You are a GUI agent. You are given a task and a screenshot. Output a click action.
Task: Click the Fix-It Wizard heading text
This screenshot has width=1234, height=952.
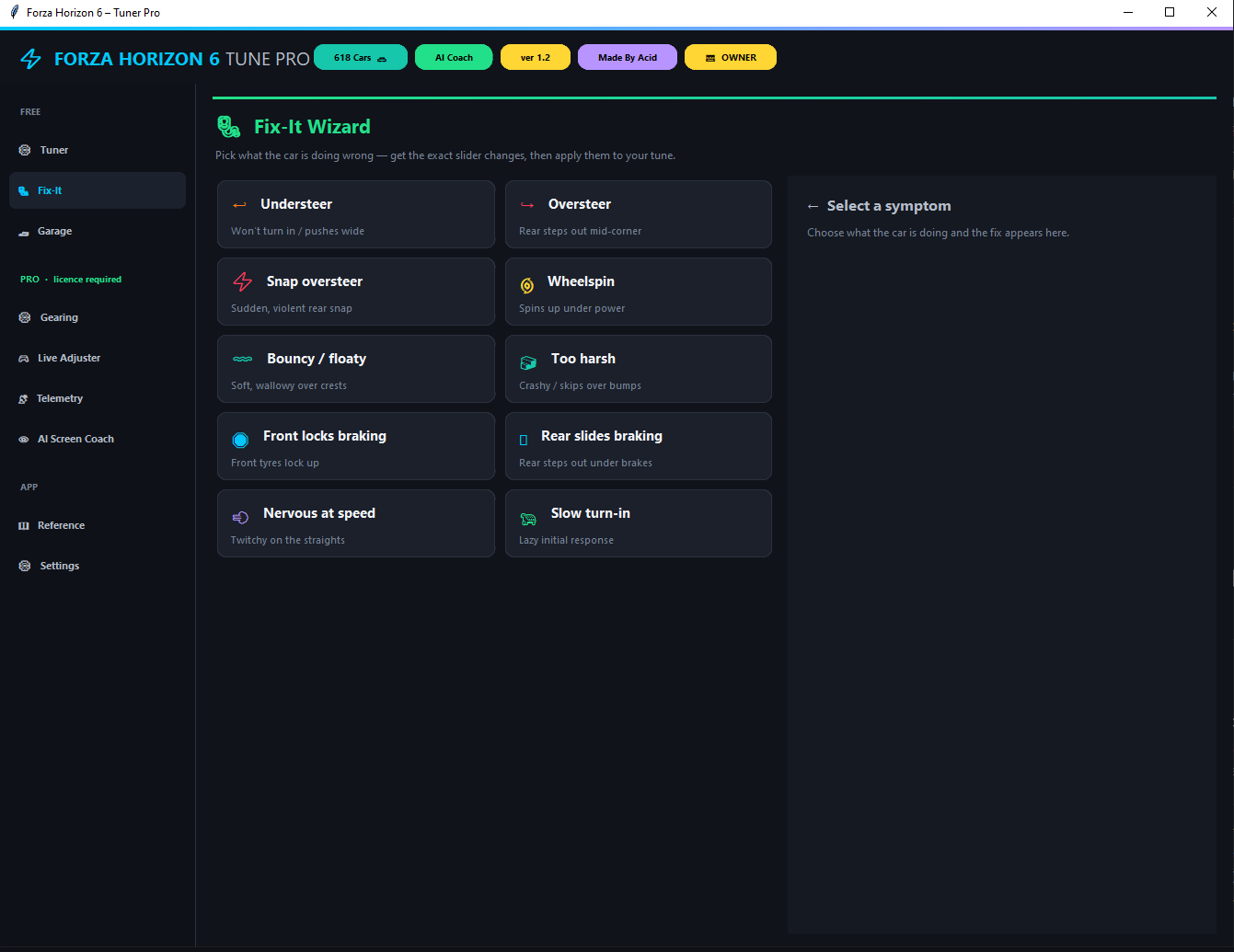313,127
